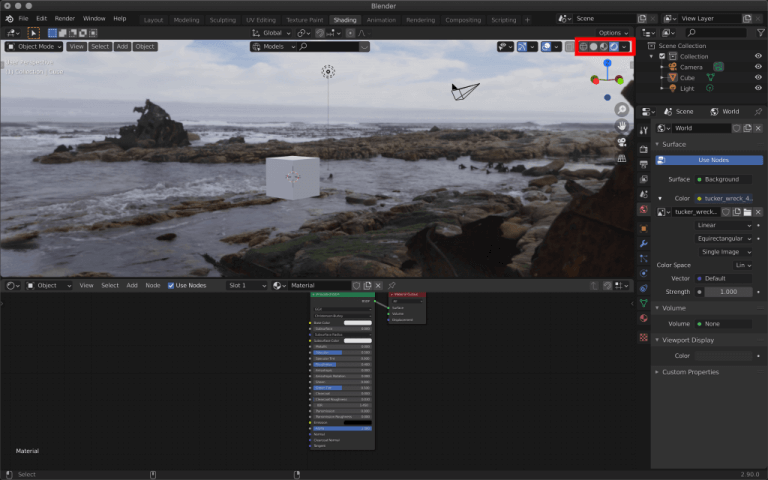
Task: Open Global transform orientation dropdown
Action: click(x=276, y=32)
